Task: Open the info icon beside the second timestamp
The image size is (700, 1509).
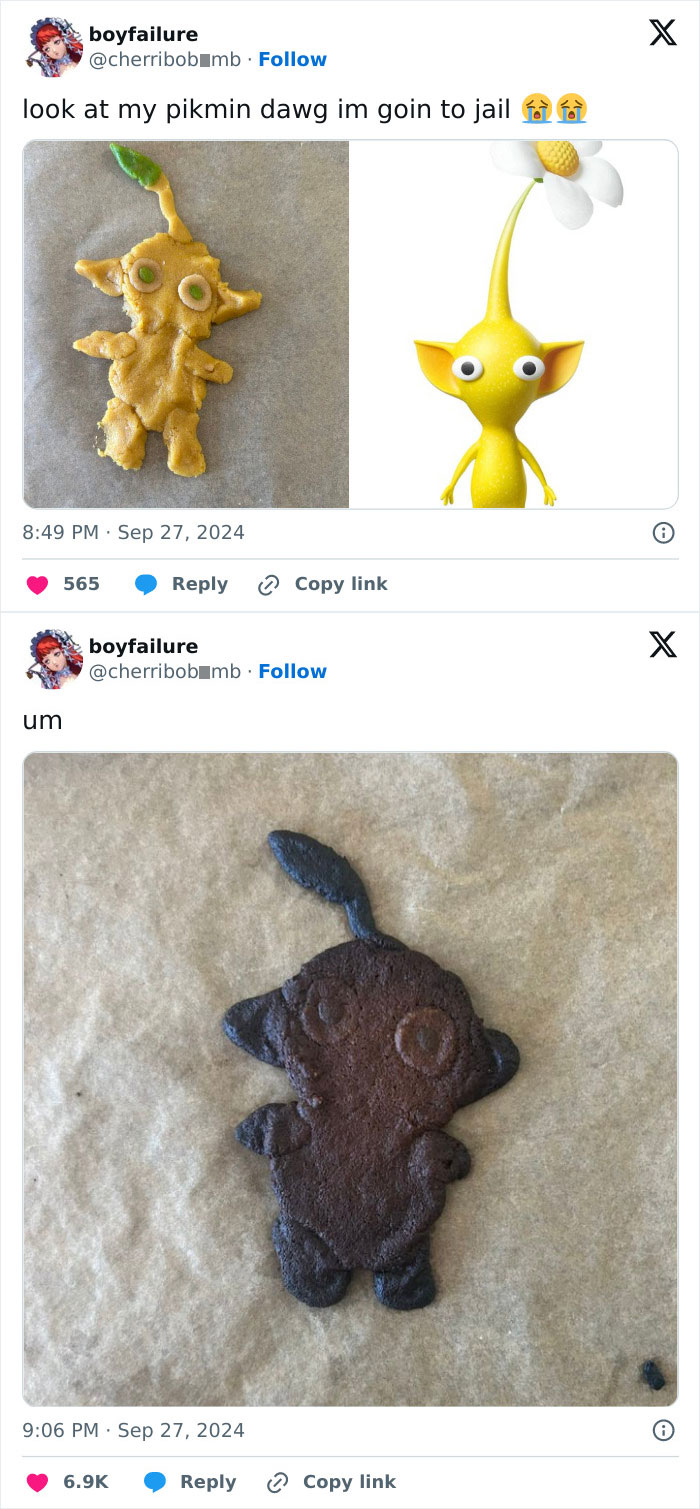Action: click(x=664, y=1430)
